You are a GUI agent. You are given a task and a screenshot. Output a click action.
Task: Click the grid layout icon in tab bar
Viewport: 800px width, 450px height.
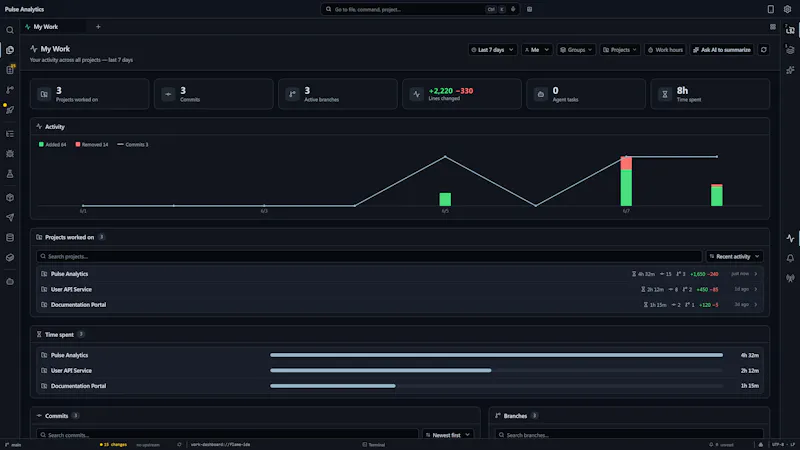(x=772, y=27)
